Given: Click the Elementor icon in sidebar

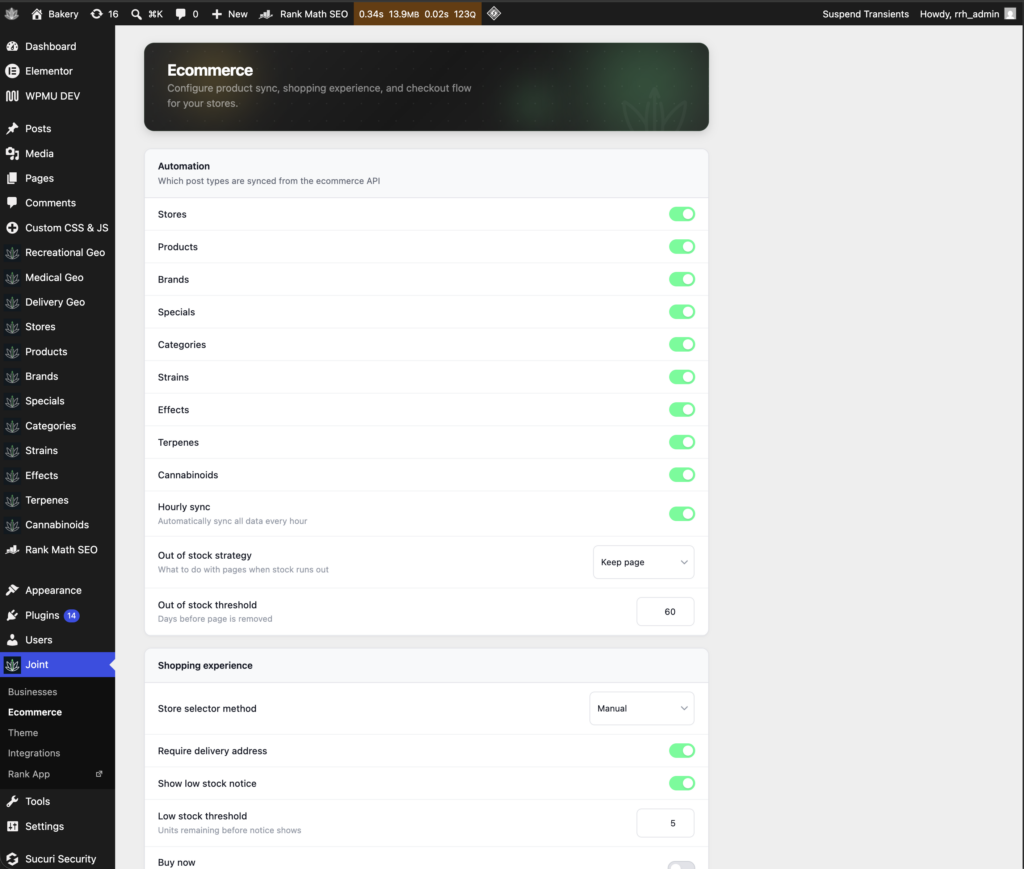Looking at the screenshot, I should [12, 71].
